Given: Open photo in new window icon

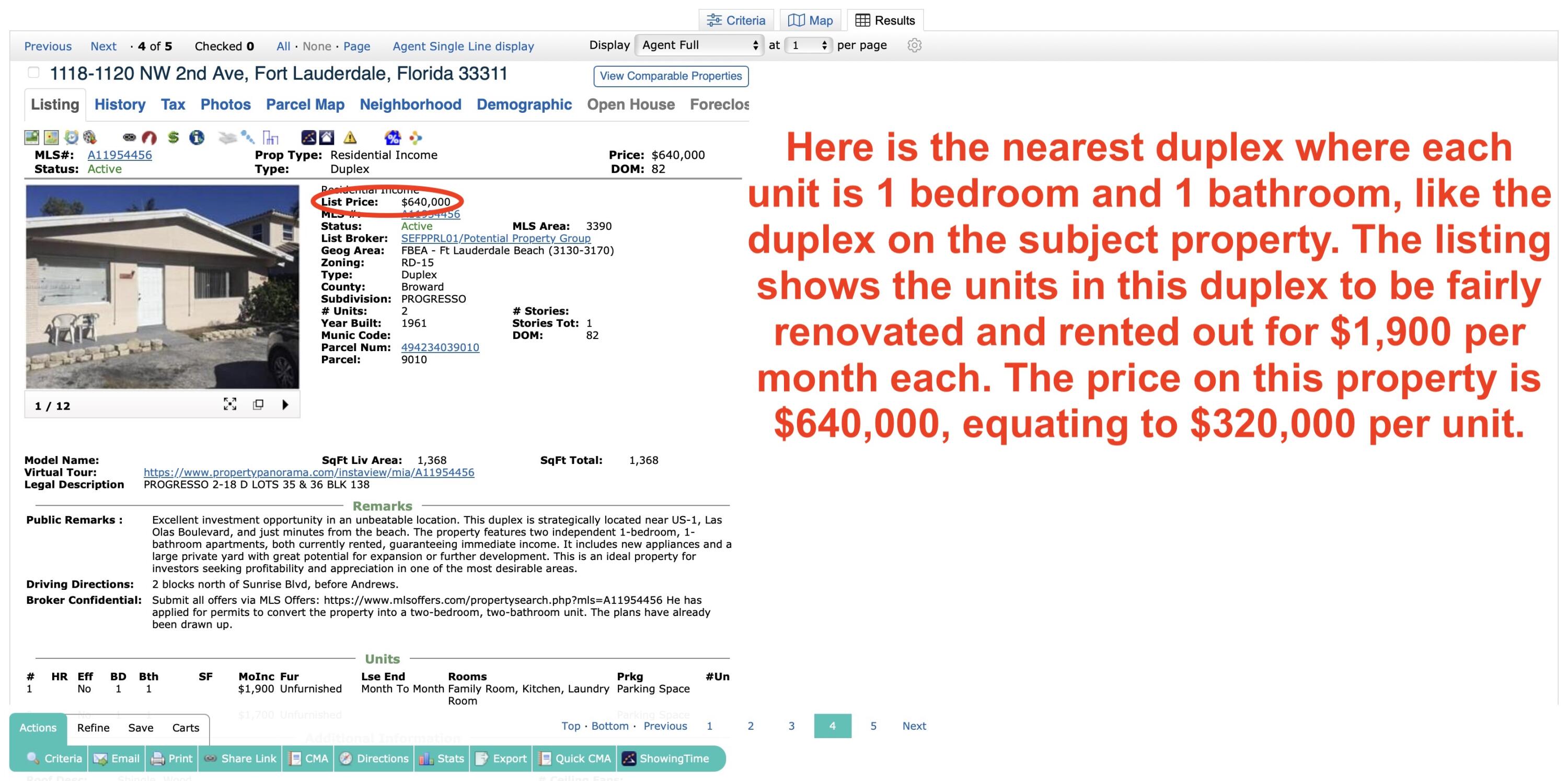Looking at the screenshot, I should (x=258, y=404).
